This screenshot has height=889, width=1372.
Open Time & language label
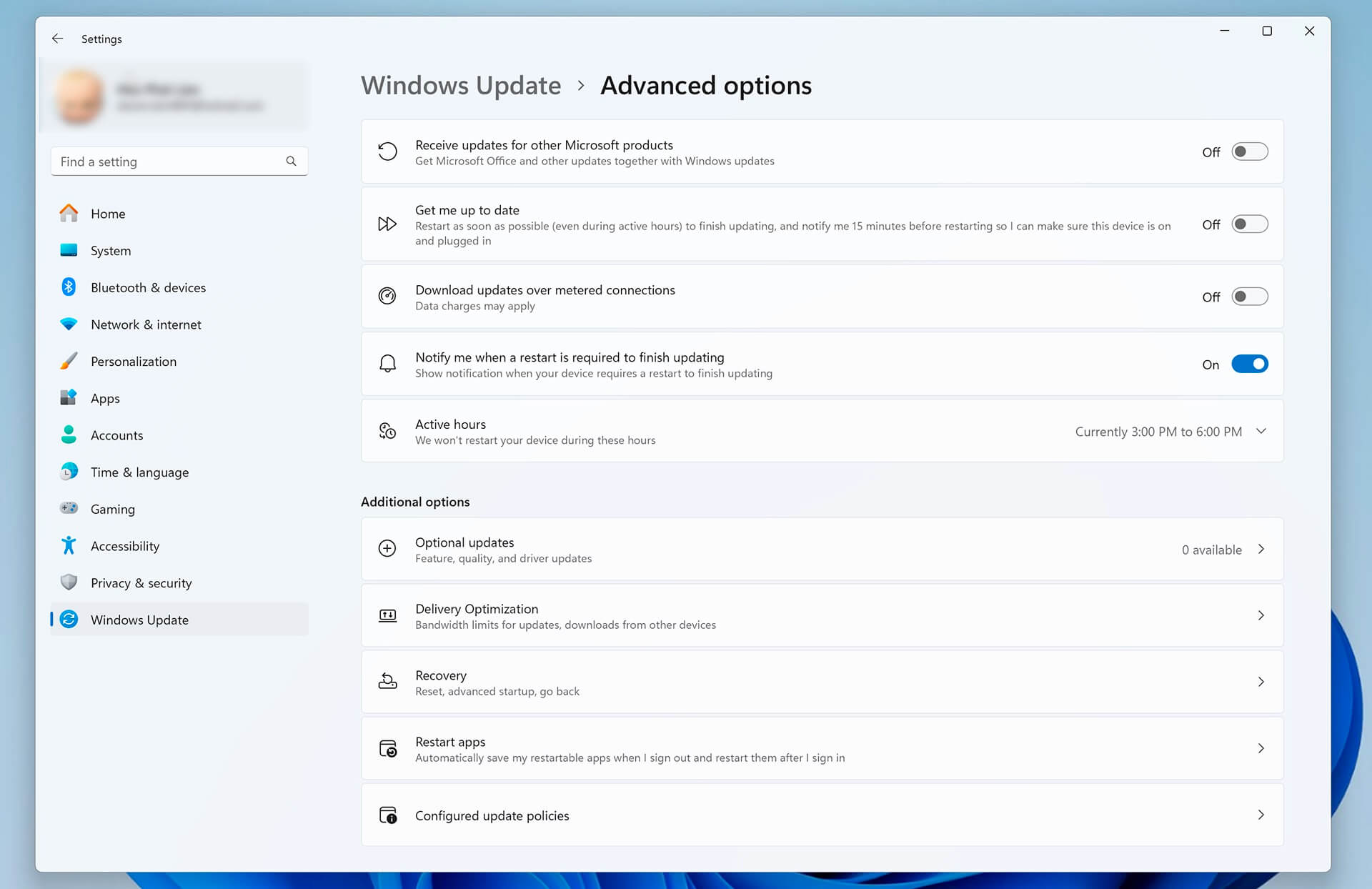click(x=140, y=472)
